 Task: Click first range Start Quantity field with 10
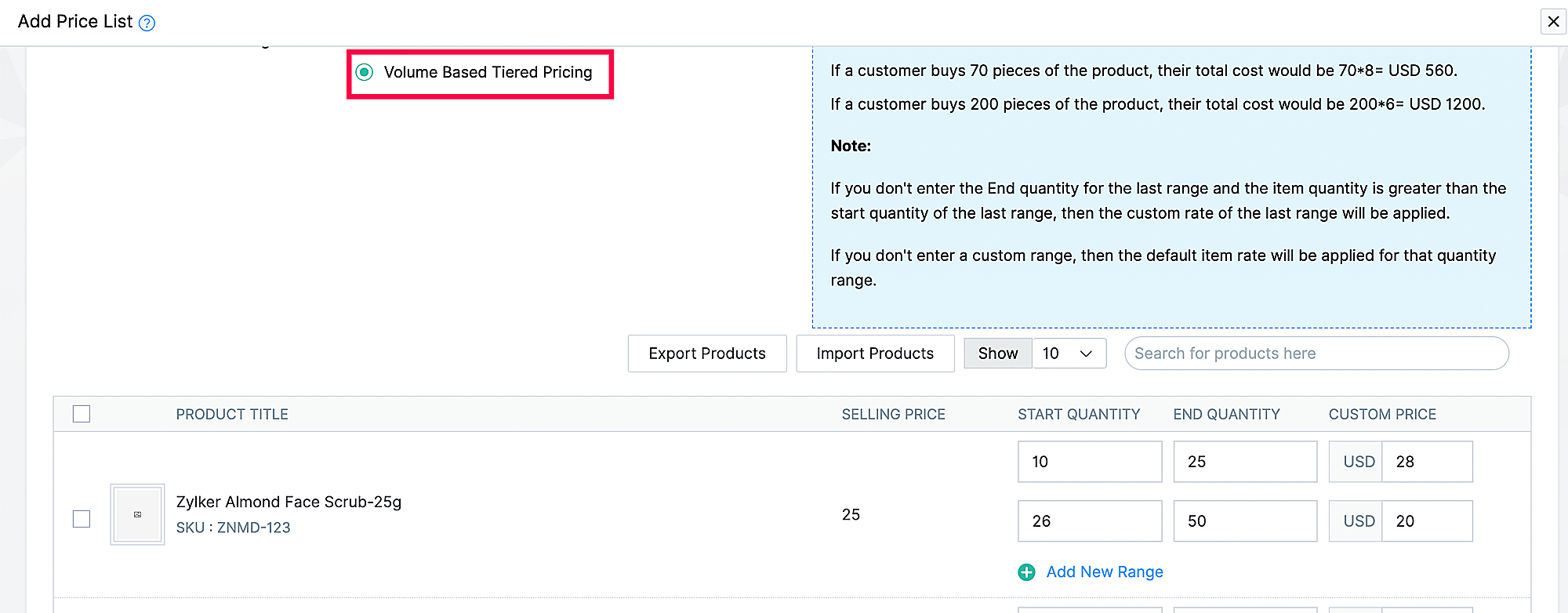tap(1089, 462)
